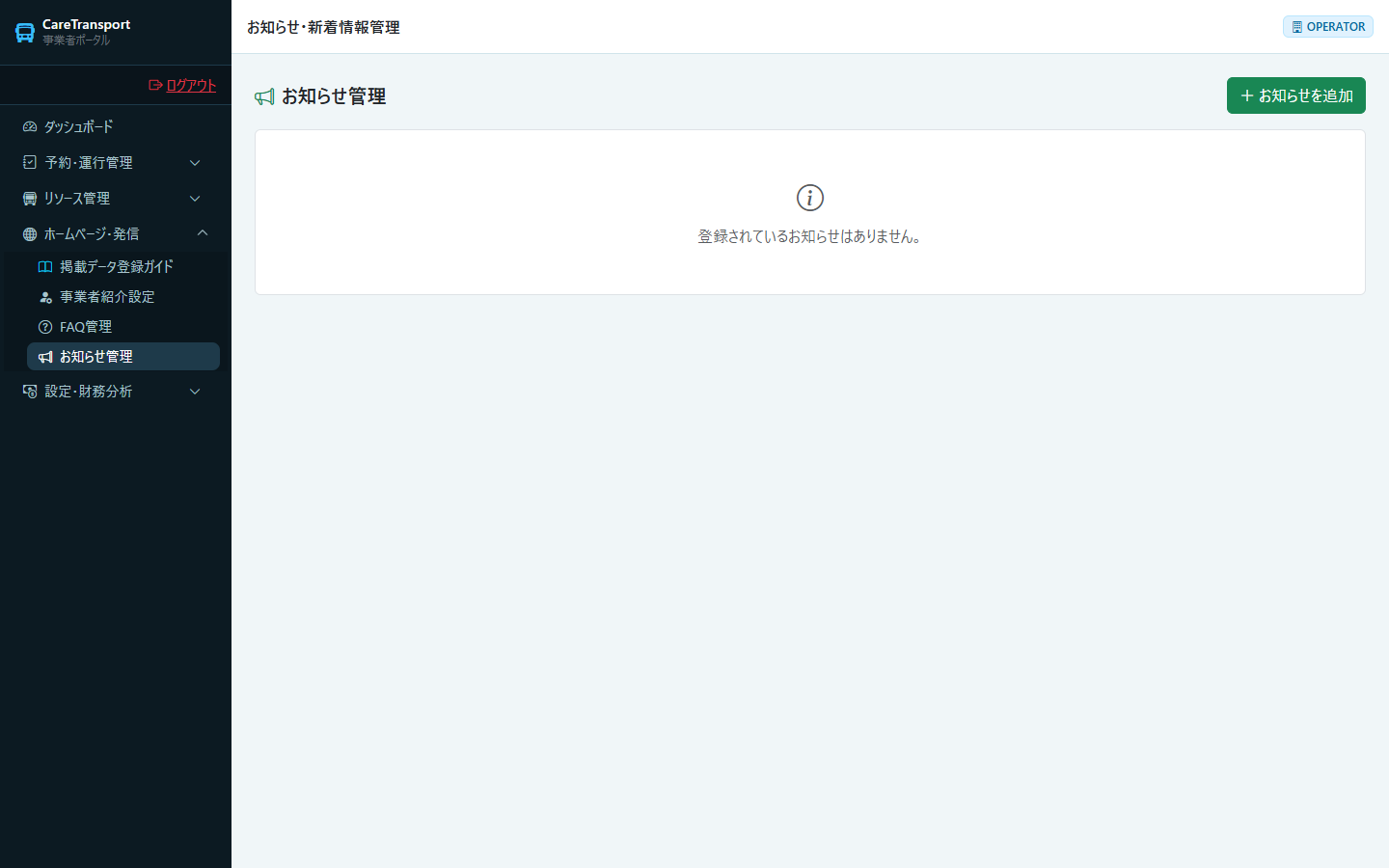Click the ホームページ・発信 globe icon
Viewport: 1389px width, 868px height.
coord(30,233)
